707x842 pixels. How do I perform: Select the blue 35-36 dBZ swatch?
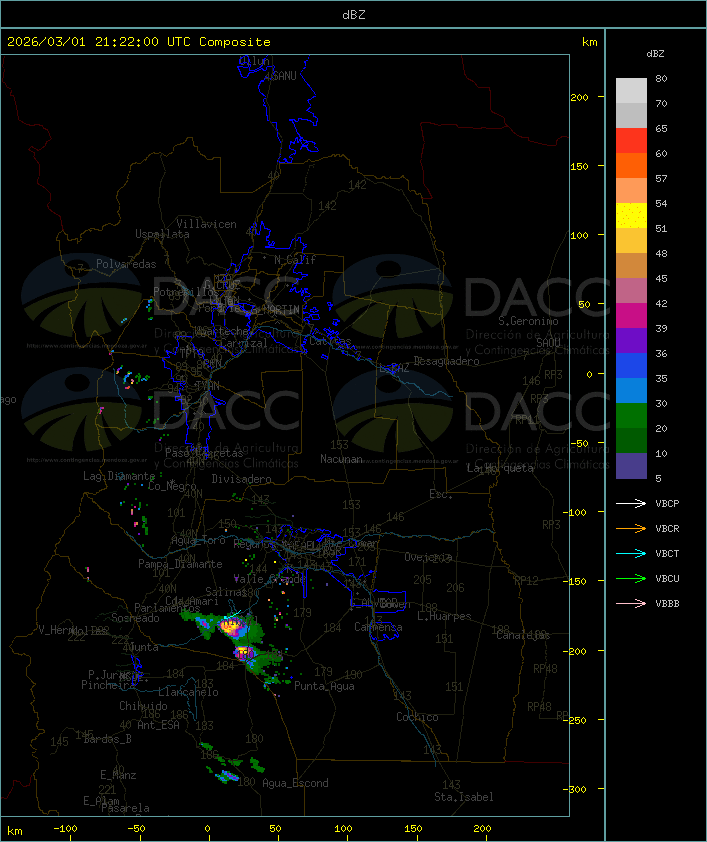click(x=631, y=366)
